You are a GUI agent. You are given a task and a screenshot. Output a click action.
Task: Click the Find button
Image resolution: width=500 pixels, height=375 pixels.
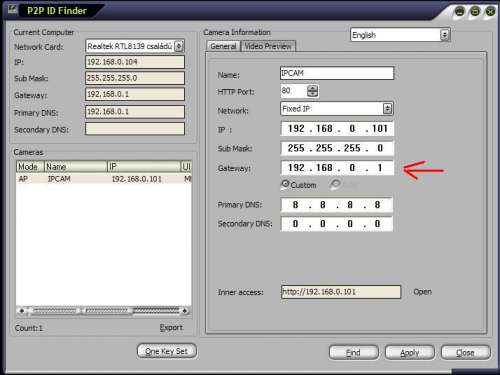[x=353, y=352]
